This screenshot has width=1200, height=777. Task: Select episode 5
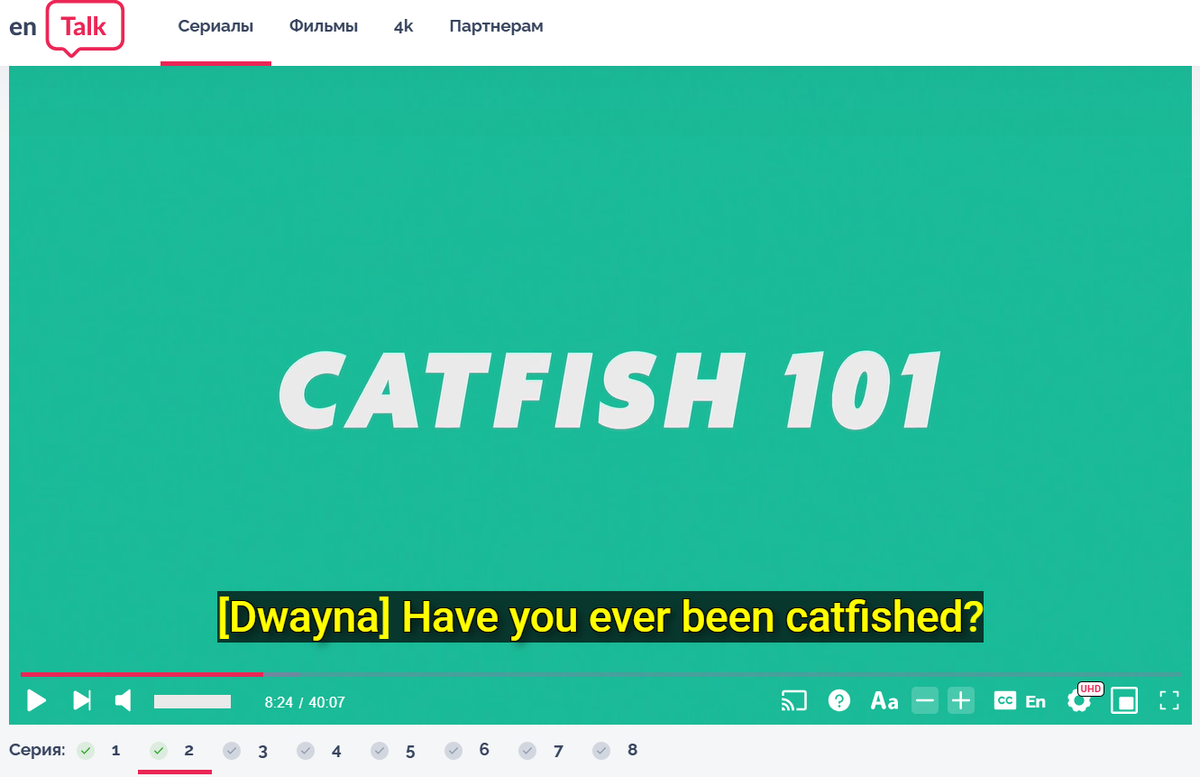tap(411, 751)
